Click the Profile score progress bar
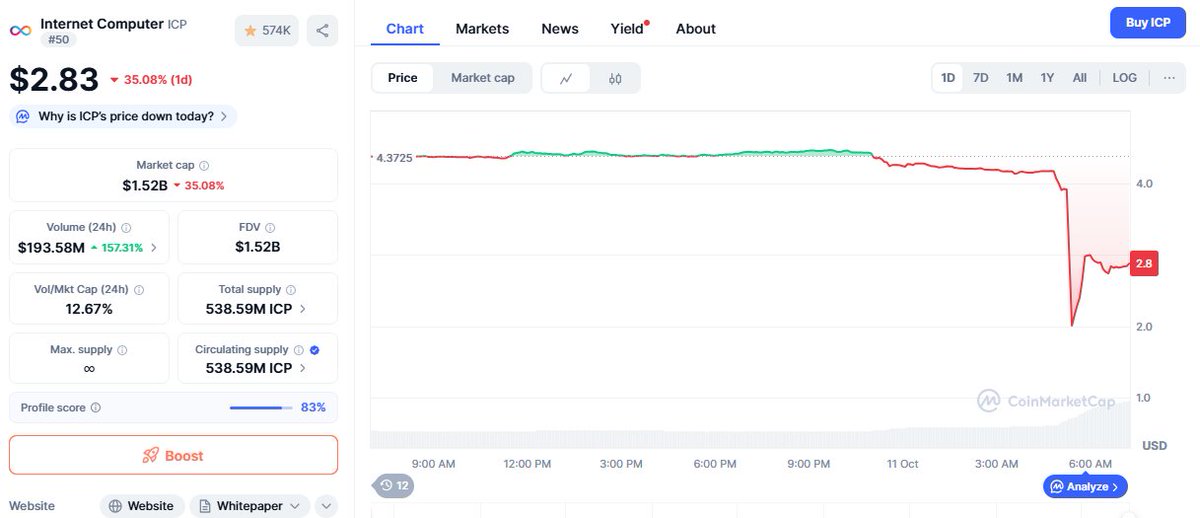The width and height of the screenshot is (1200, 518). coord(261,408)
